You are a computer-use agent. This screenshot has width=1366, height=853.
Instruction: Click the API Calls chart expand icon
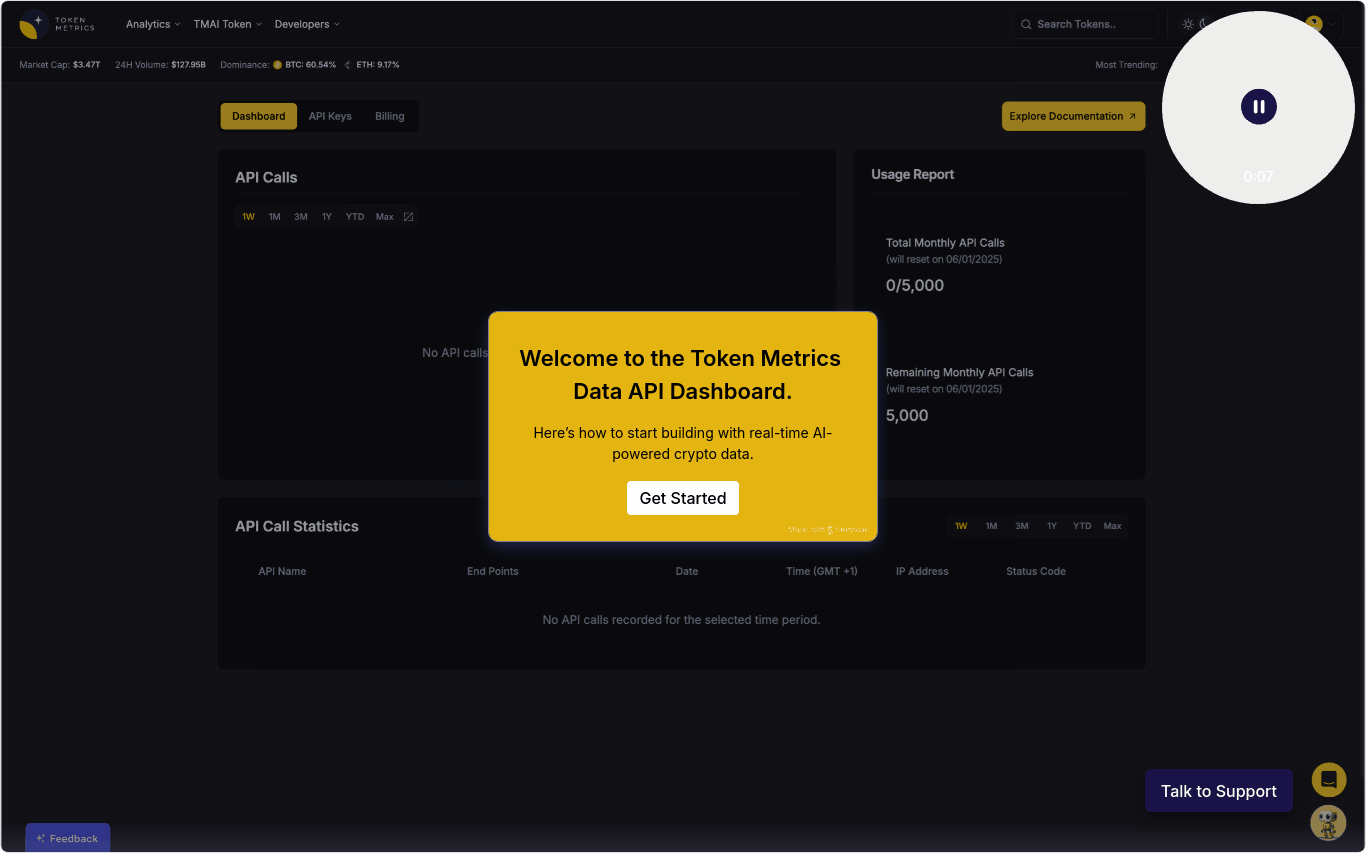(408, 217)
